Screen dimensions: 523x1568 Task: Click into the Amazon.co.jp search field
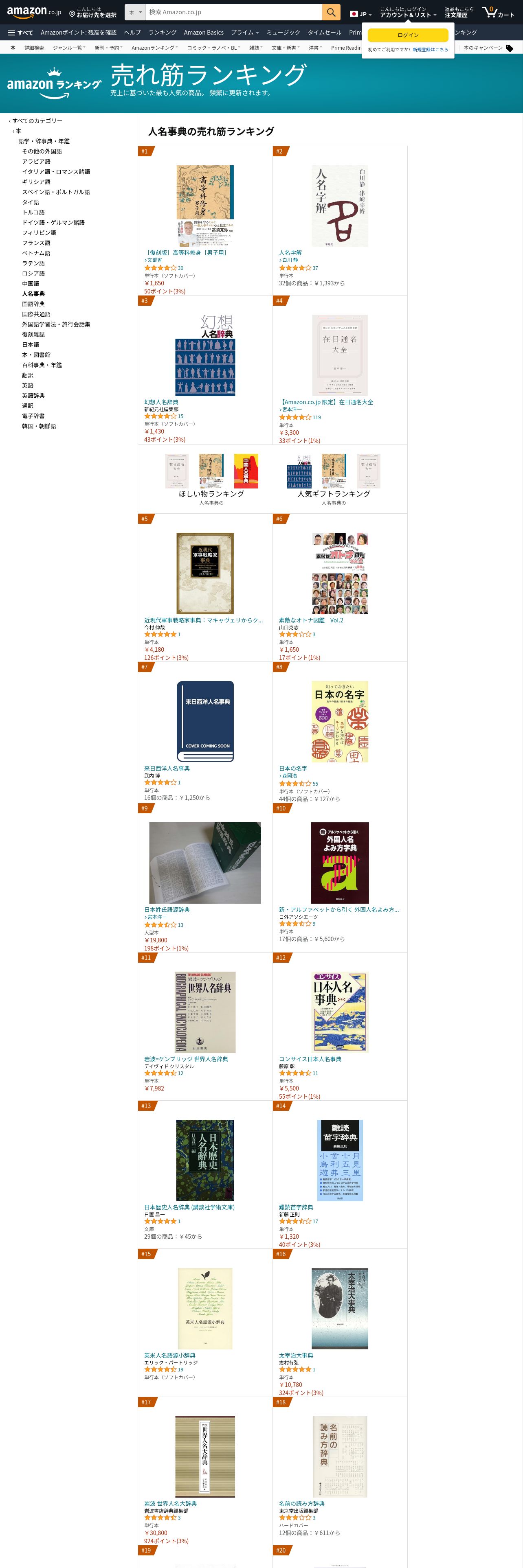point(234,12)
